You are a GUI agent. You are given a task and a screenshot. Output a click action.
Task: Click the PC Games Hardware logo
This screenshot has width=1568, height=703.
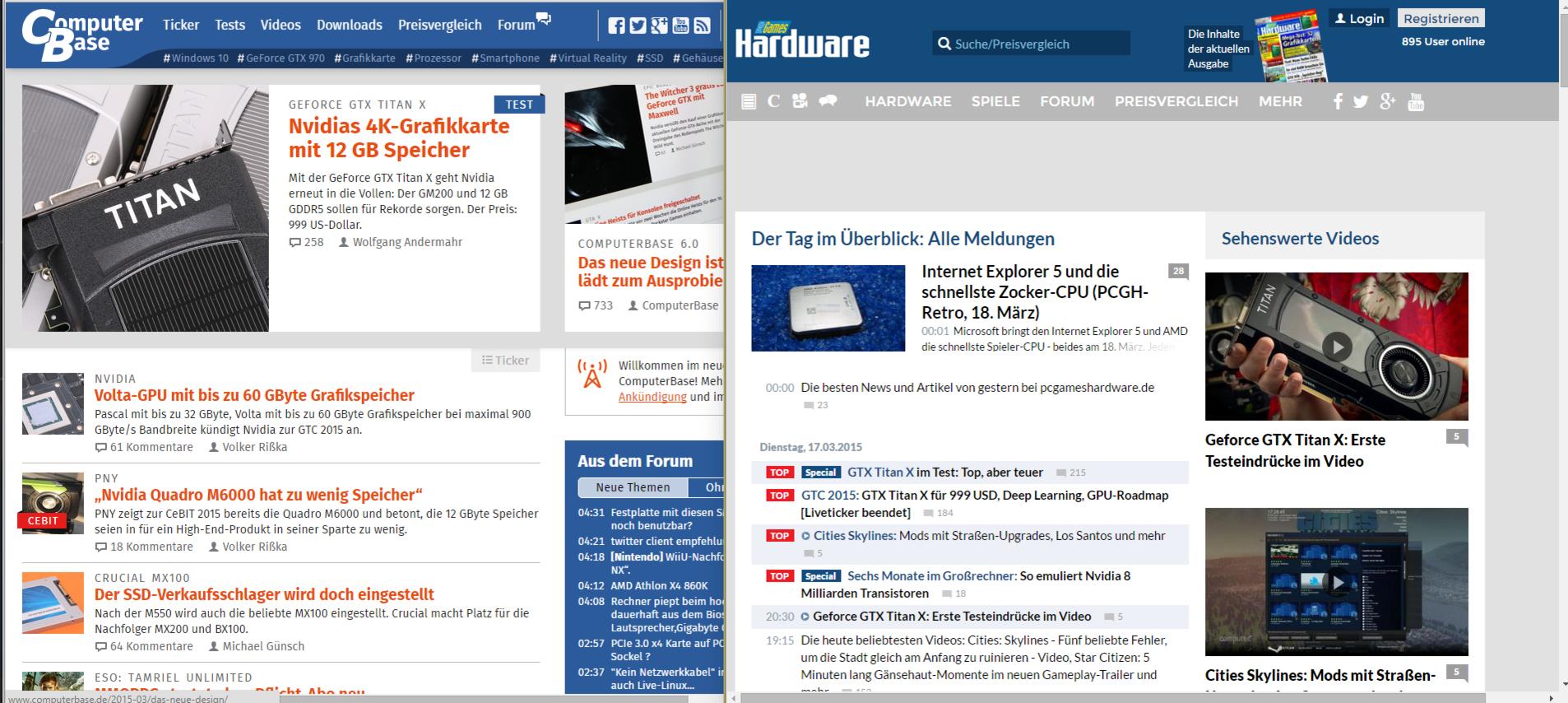point(802,41)
